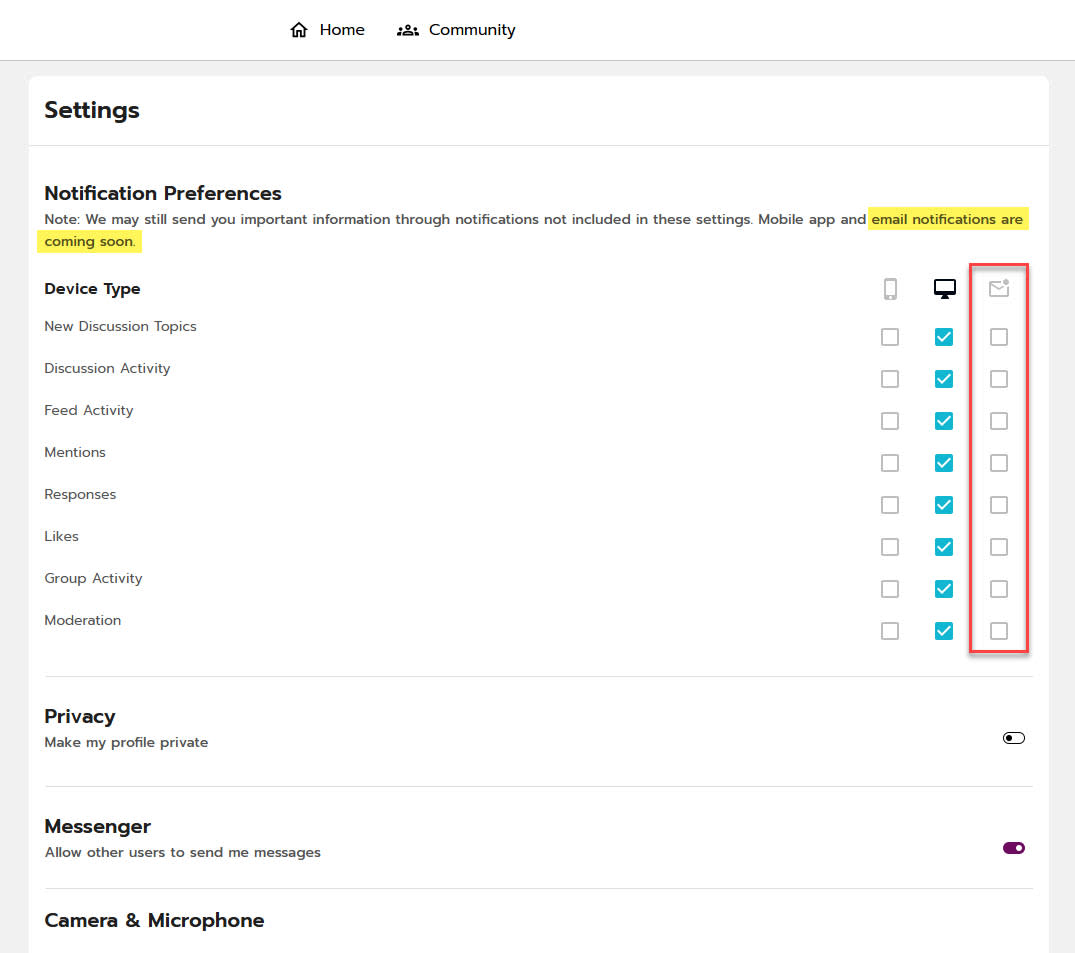Enable mobile notifications for Discussion Activity
This screenshot has width=1075, height=953.
point(890,378)
